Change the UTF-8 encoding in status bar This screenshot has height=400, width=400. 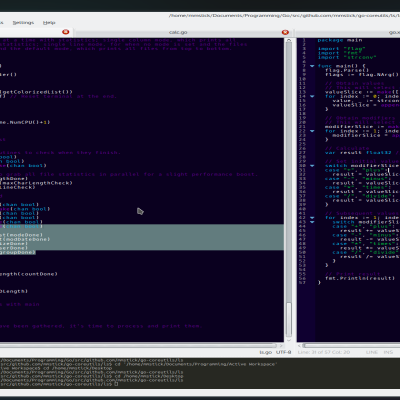(x=284, y=352)
